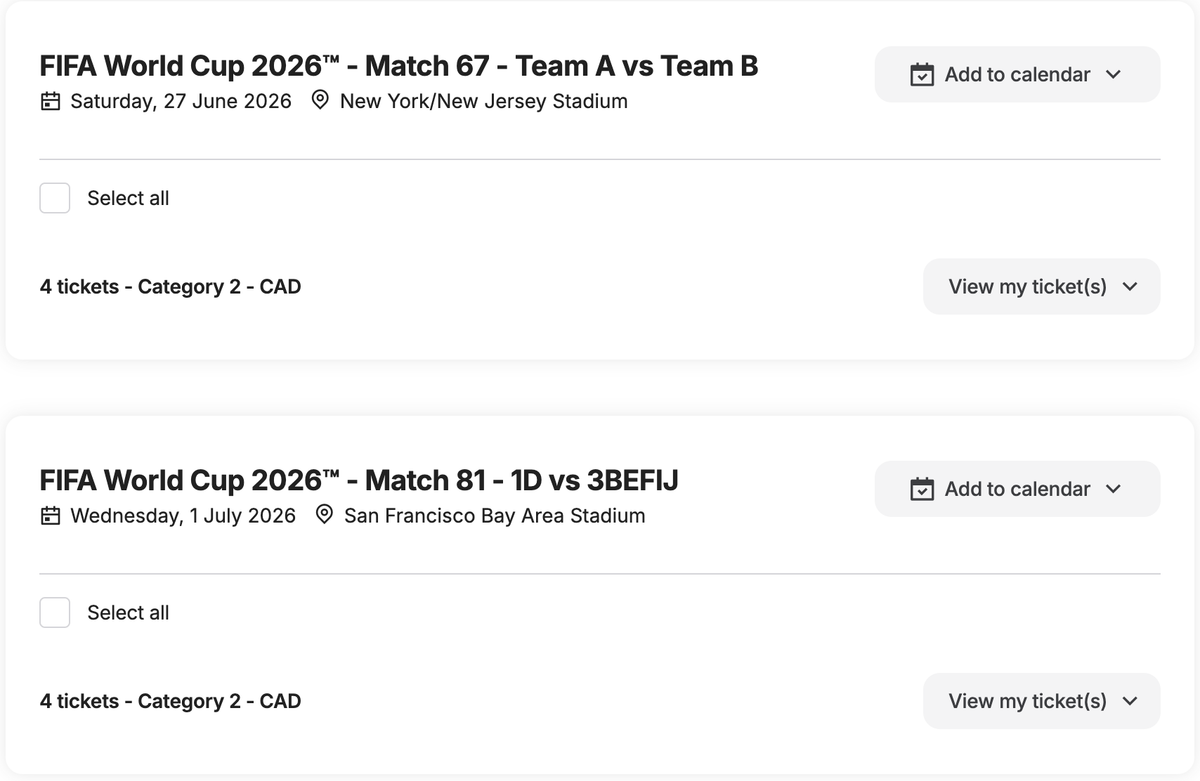Click the 4 tickets Category 2 CAD text for Match 81
Screen dimensions: 1200x781
pyautogui.click(x=170, y=701)
